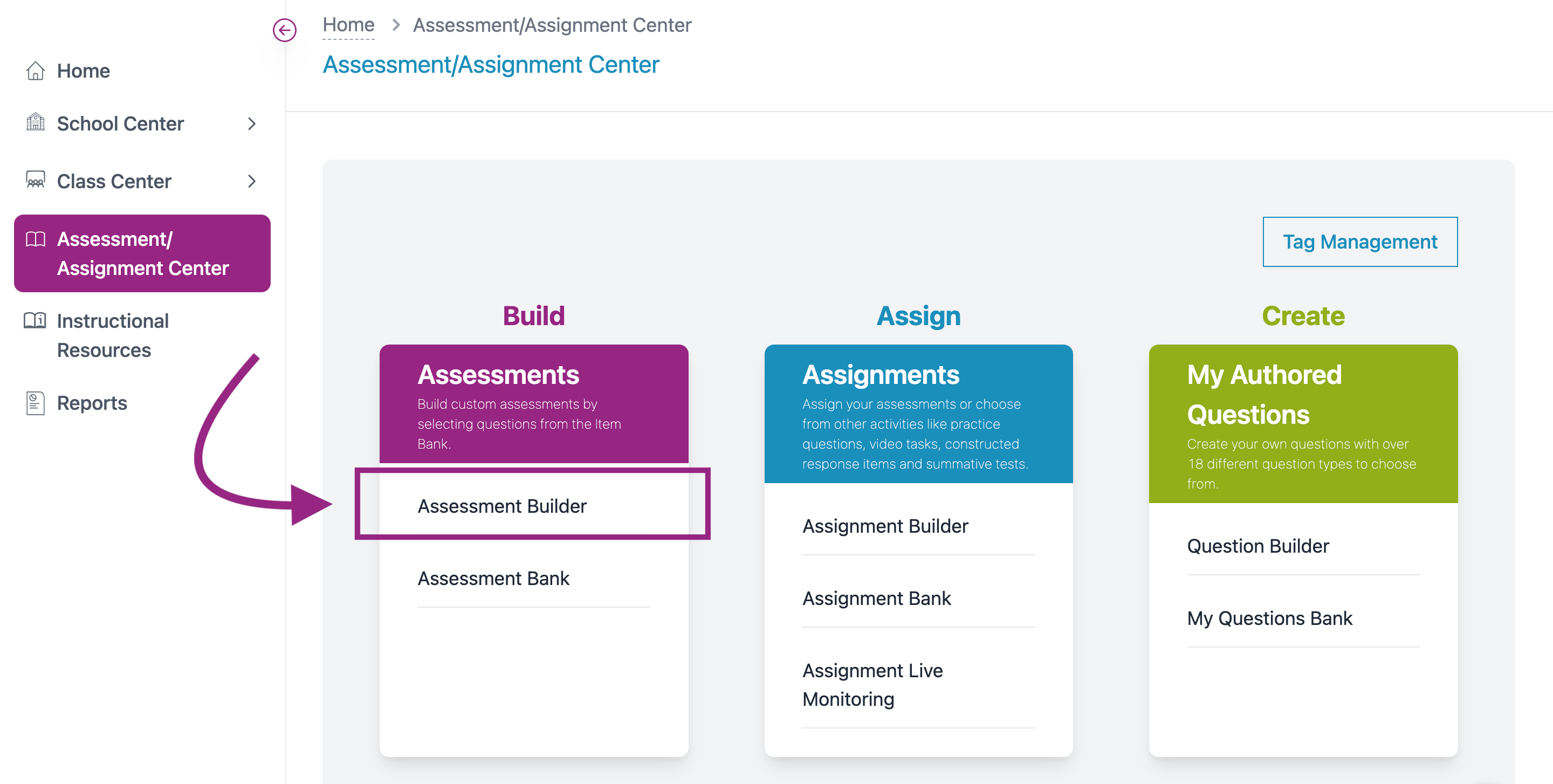The width and height of the screenshot is (1553, 784).
Task: Click the Assessment/Assignment Center book icon
Action: [35, 239]
